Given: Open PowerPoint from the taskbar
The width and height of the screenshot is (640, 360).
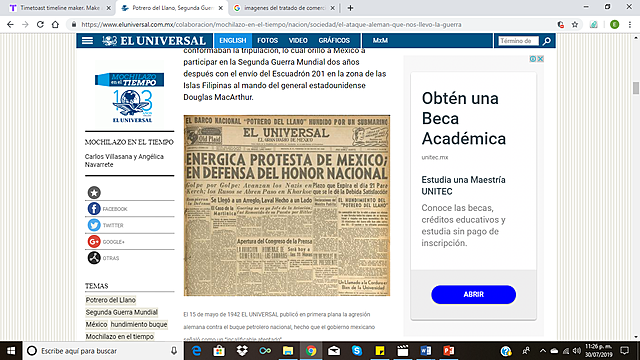Looking at the screenshot, I should click(449, 351).
